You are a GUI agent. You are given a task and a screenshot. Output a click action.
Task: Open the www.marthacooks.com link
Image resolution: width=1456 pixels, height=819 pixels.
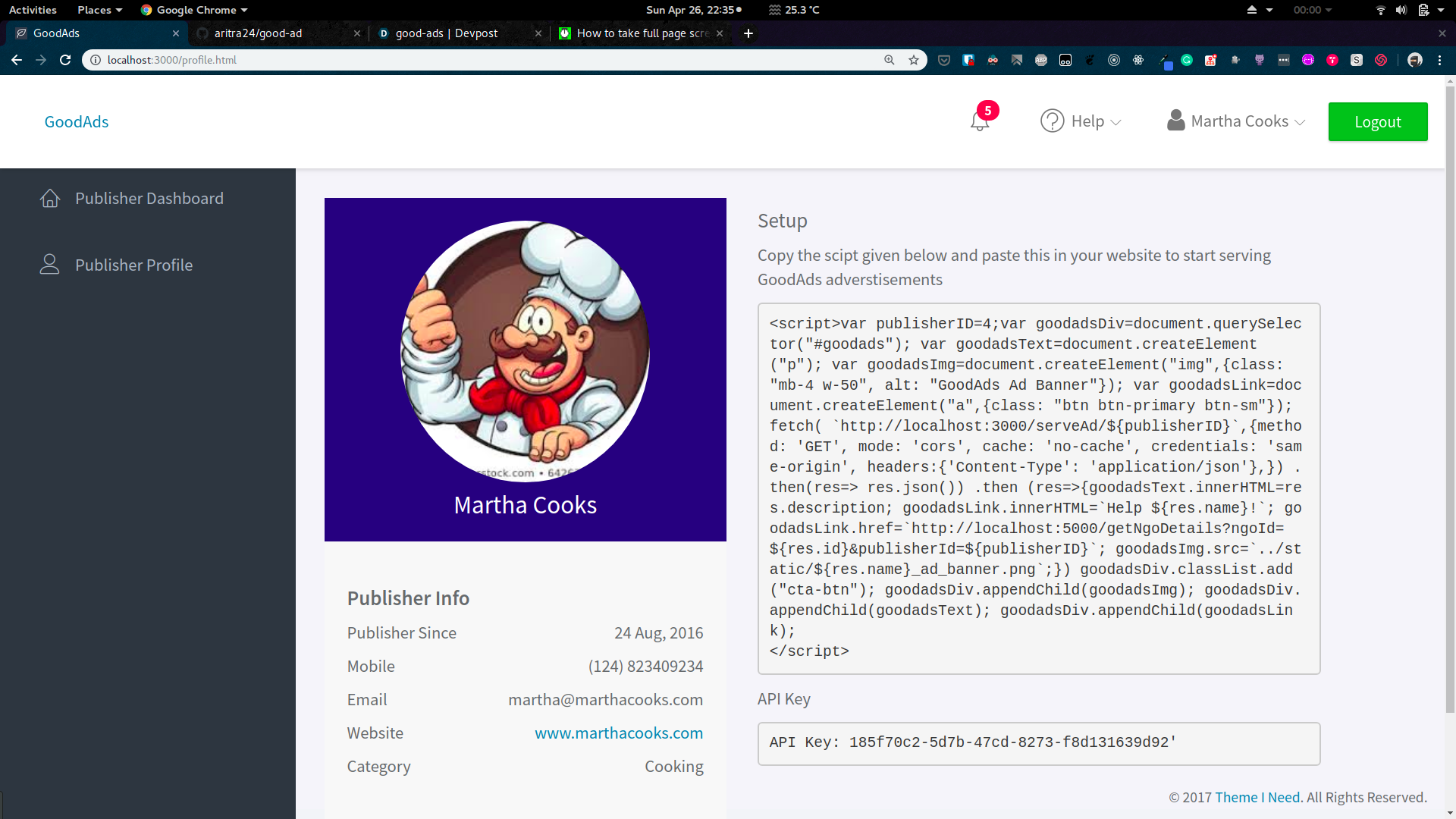coord(618,733)
